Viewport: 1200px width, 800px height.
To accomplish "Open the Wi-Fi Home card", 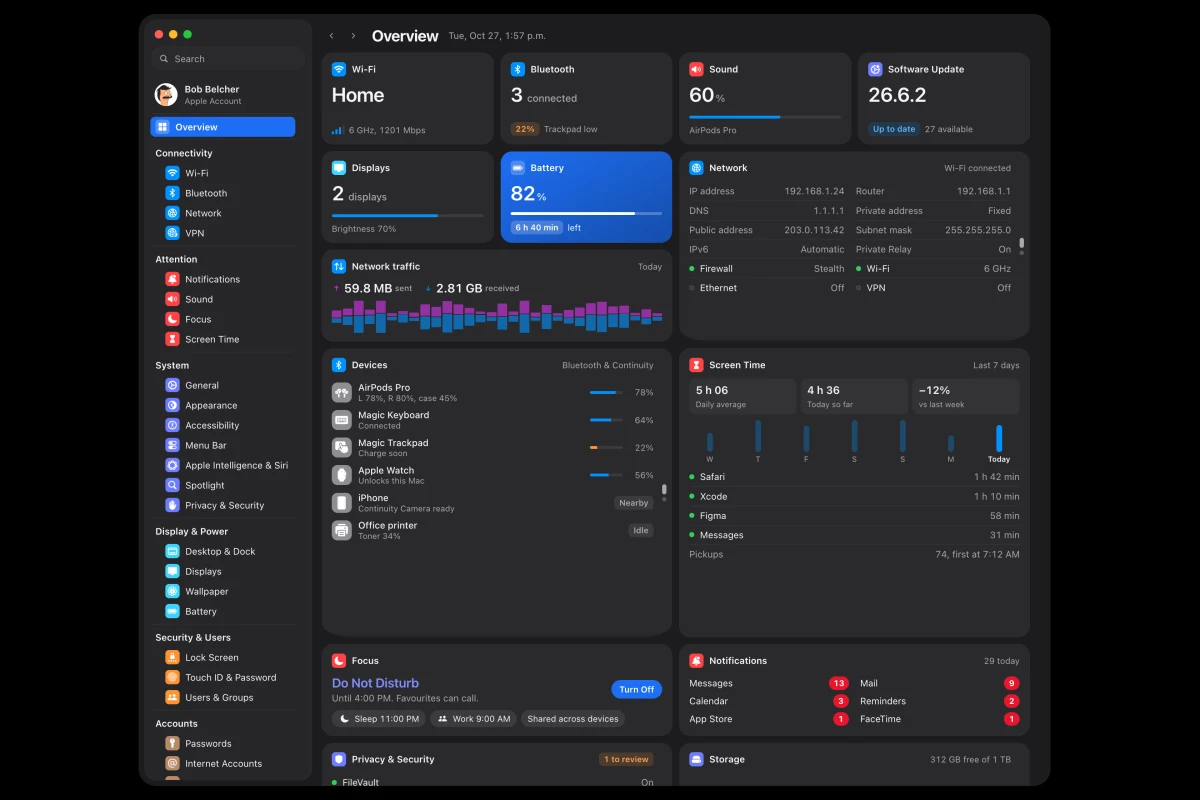I will click(408, 98).
